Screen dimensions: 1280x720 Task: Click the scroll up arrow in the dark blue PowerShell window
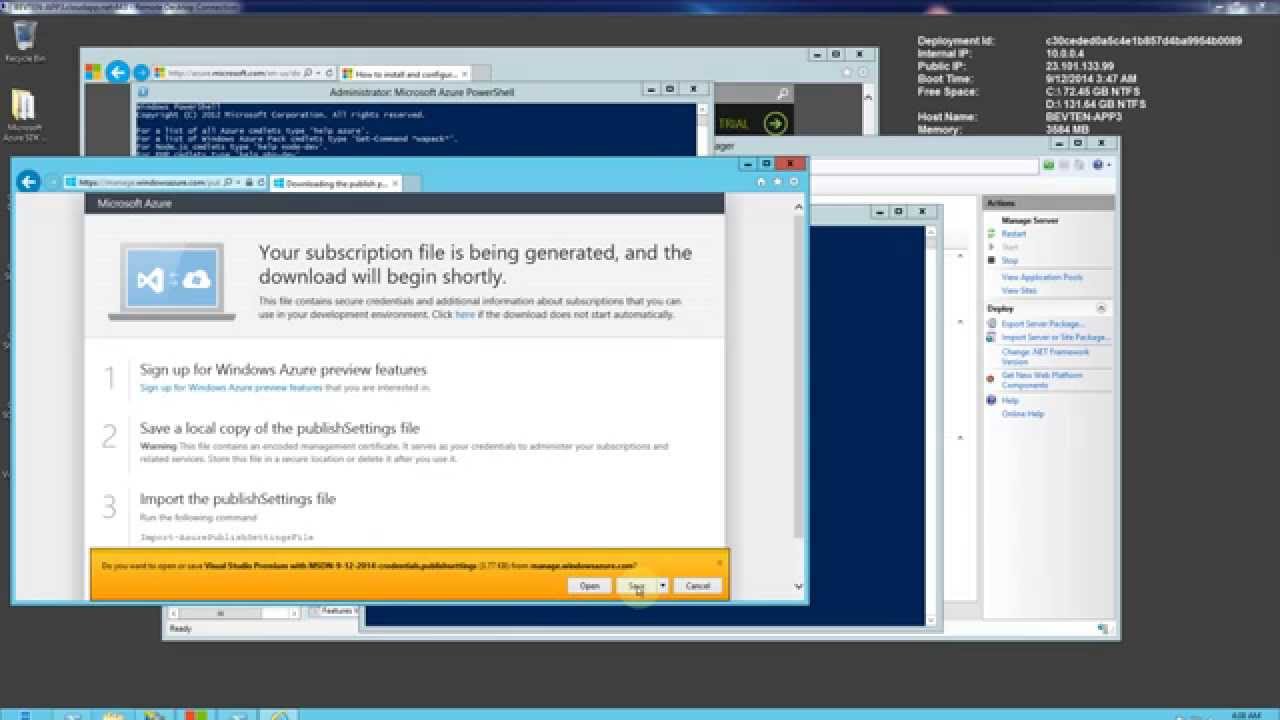pos(932,231)
